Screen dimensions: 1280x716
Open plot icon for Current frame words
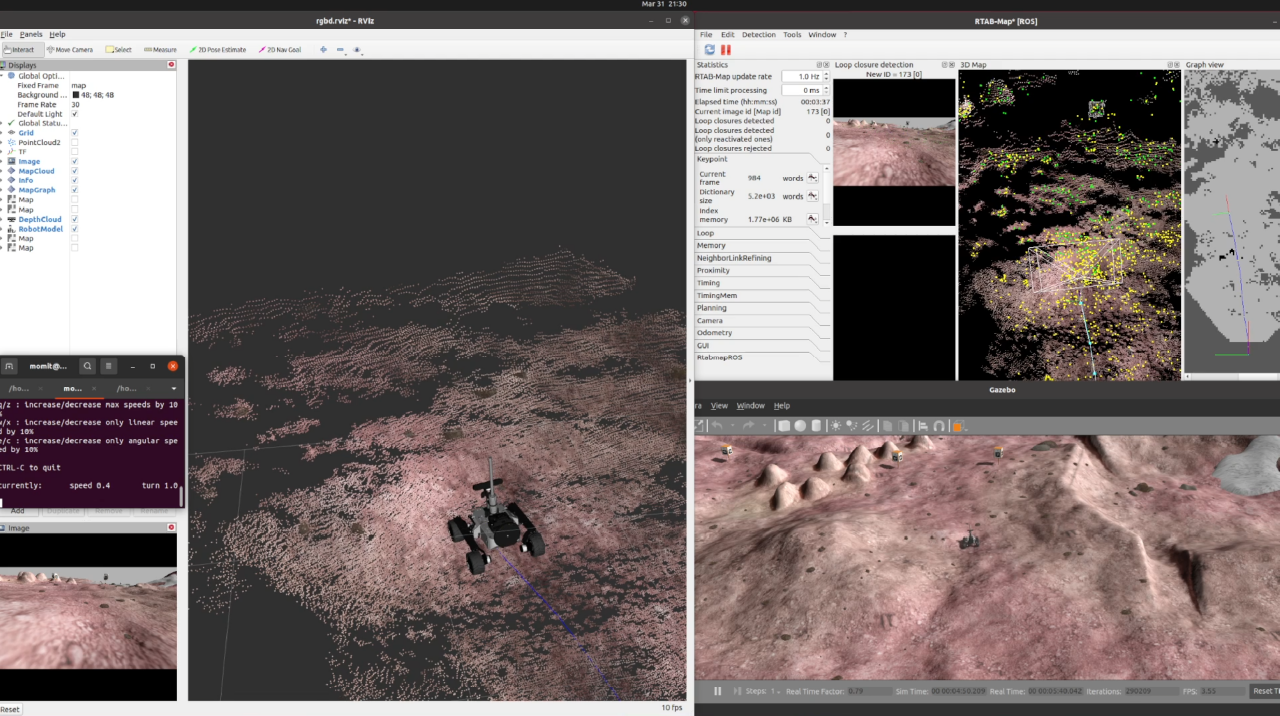(x=813, y=178)
